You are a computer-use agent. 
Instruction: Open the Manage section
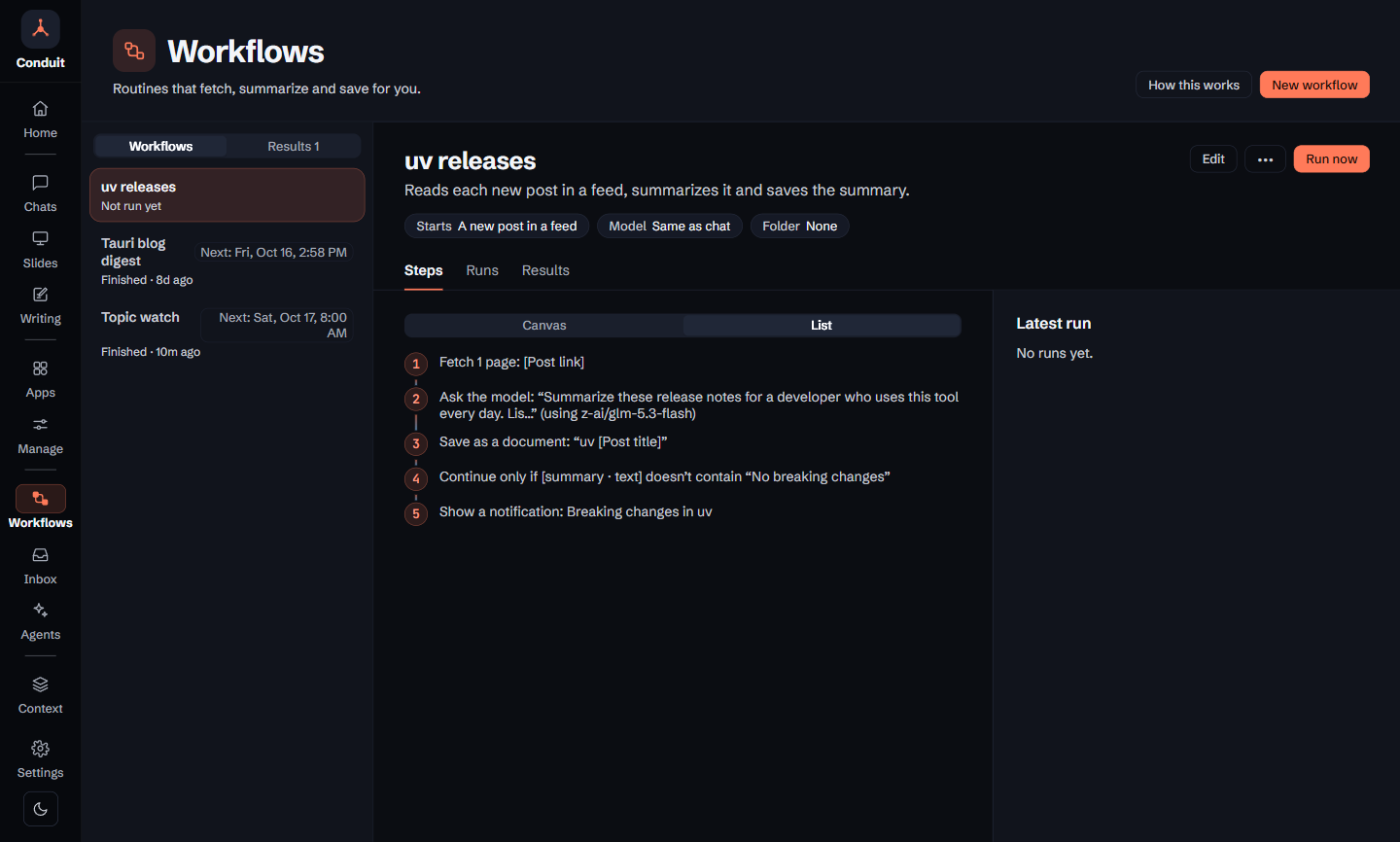tap(40, 435)
